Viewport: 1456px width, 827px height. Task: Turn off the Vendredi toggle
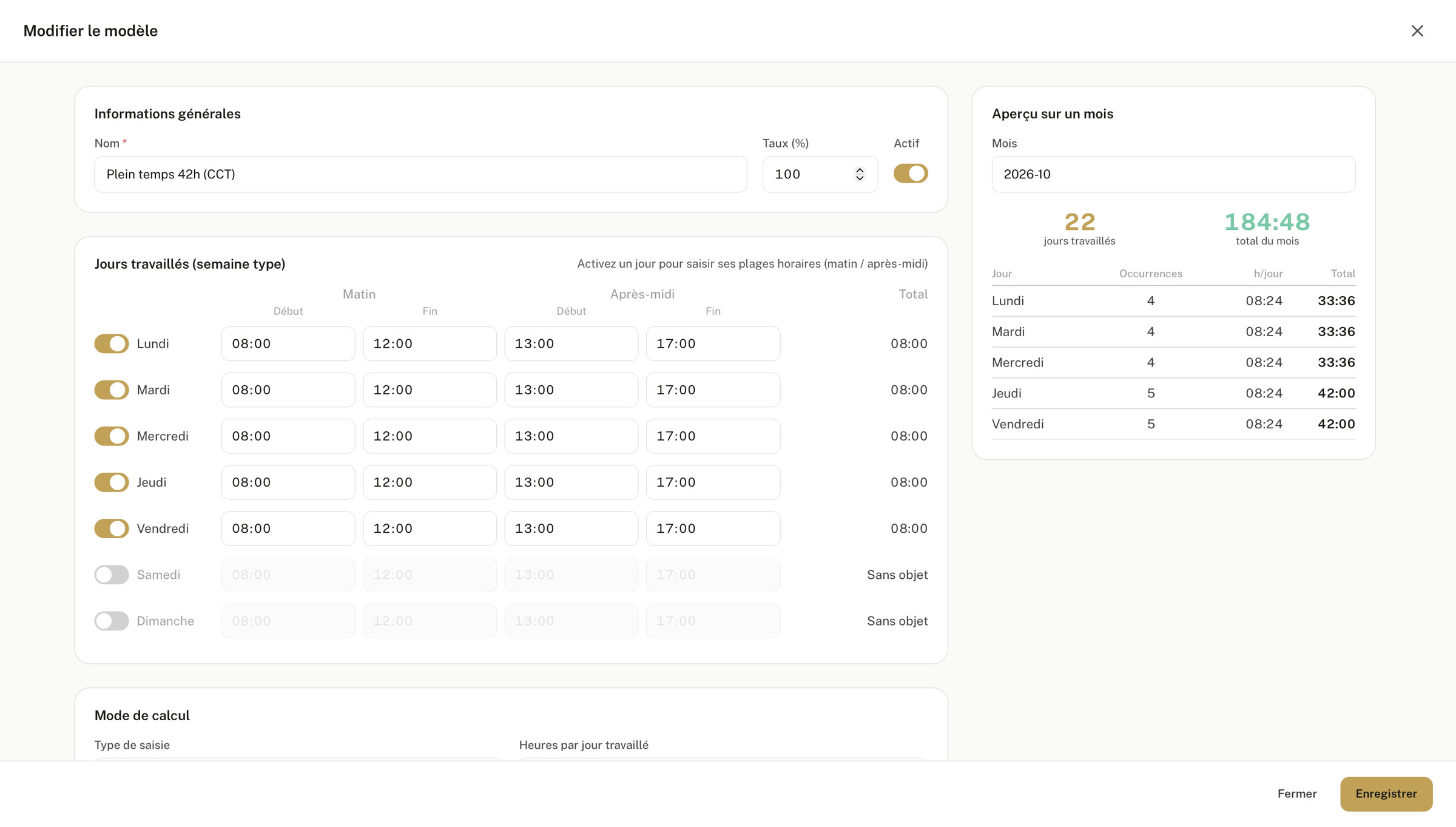point(112,528)
